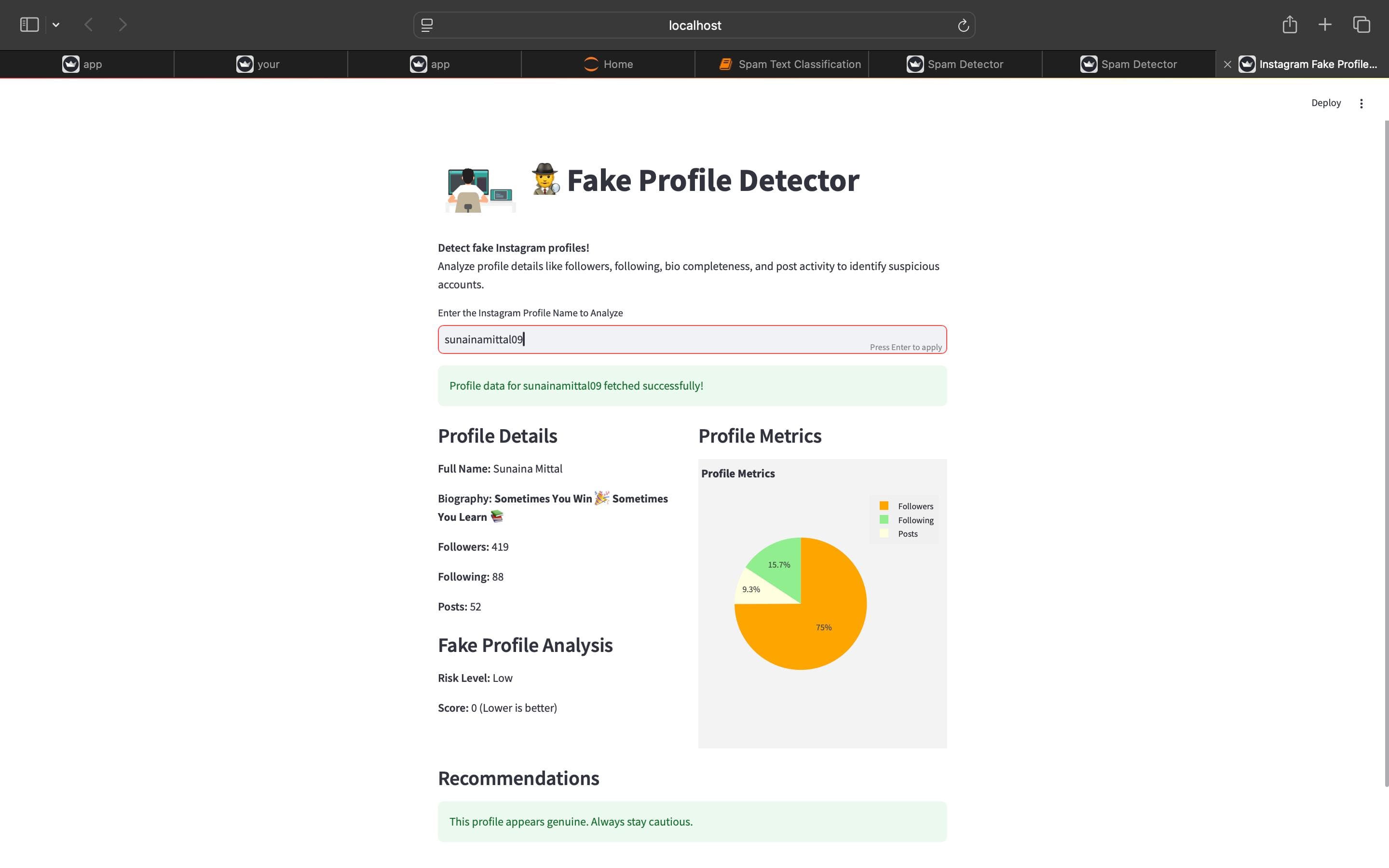Show tab overview icon
1389x868 pixels.
(x=1362, y=25)
